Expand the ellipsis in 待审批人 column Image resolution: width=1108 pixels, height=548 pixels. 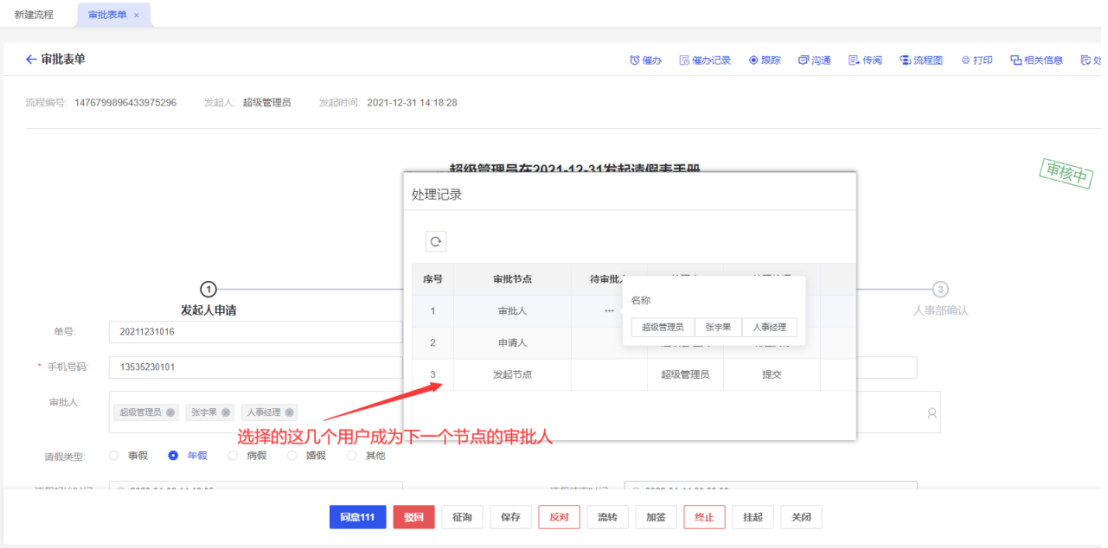pos(608,311)
